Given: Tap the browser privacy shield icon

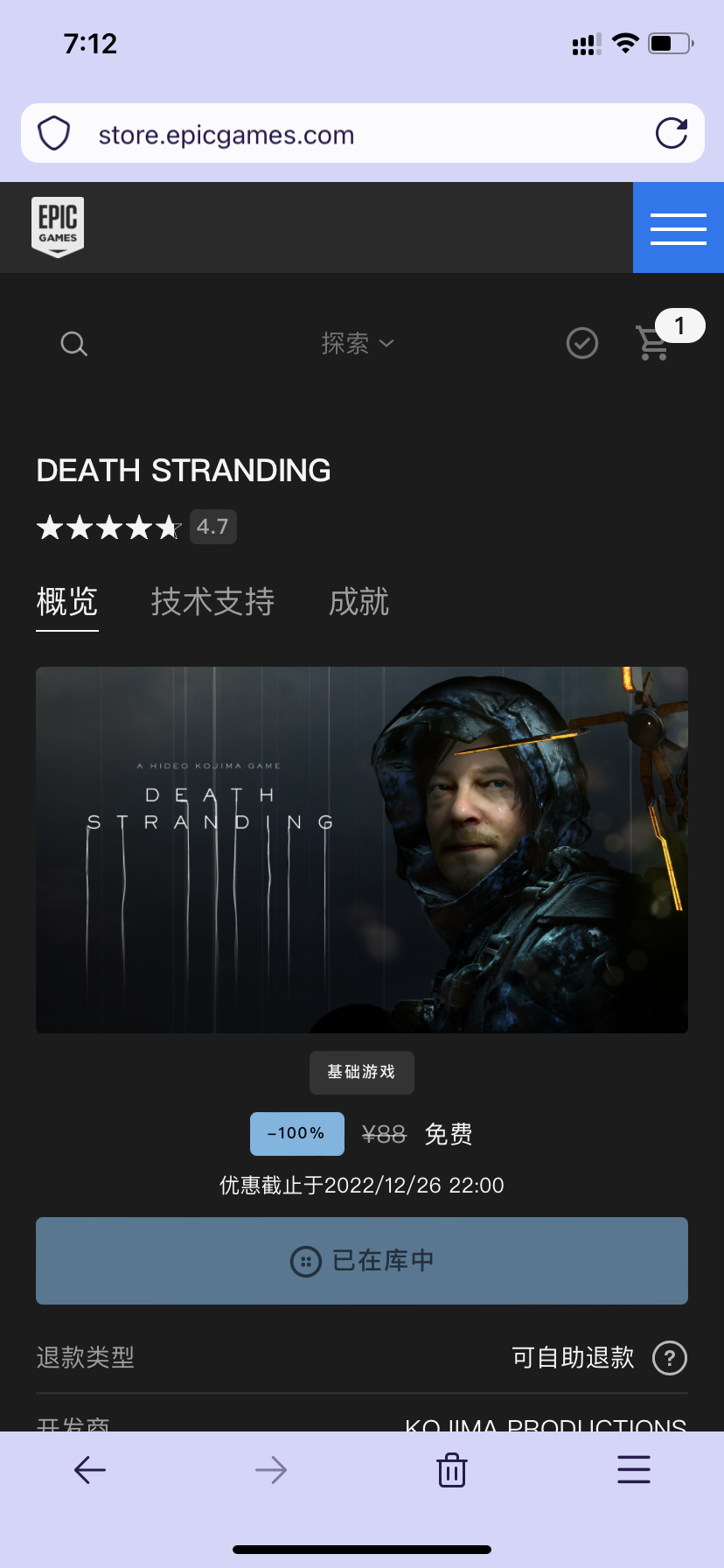Looking at the screenshot, I should click(x=54, y=134).
